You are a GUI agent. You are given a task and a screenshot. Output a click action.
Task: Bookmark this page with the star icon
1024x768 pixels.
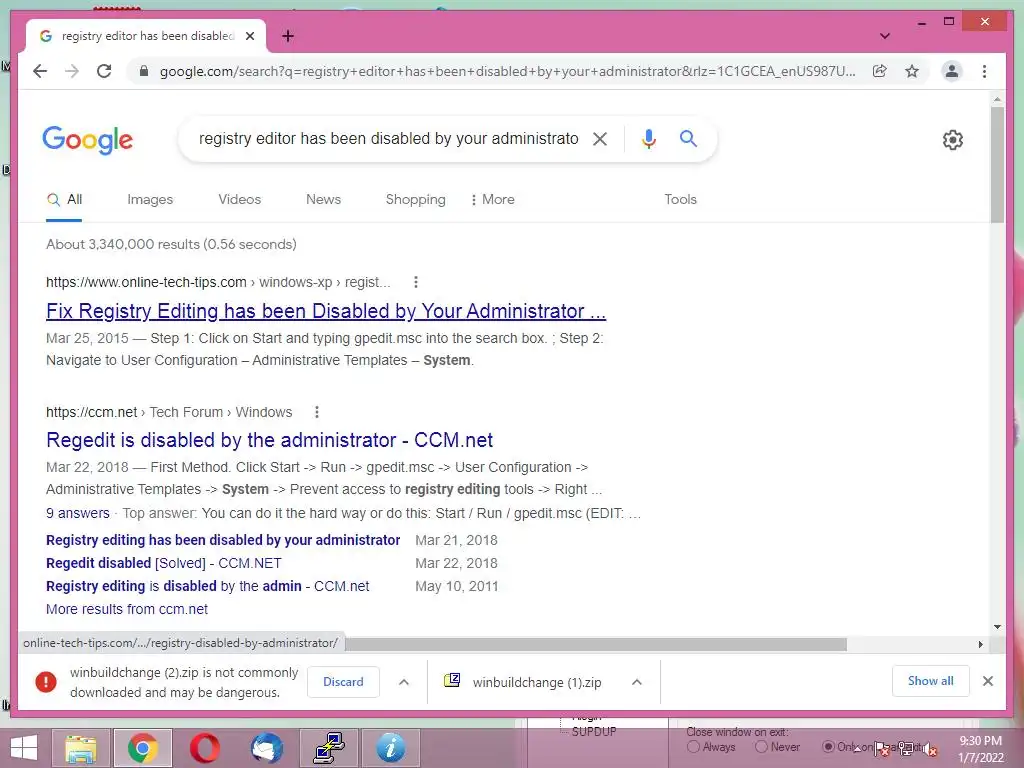(x=912, y=71)
